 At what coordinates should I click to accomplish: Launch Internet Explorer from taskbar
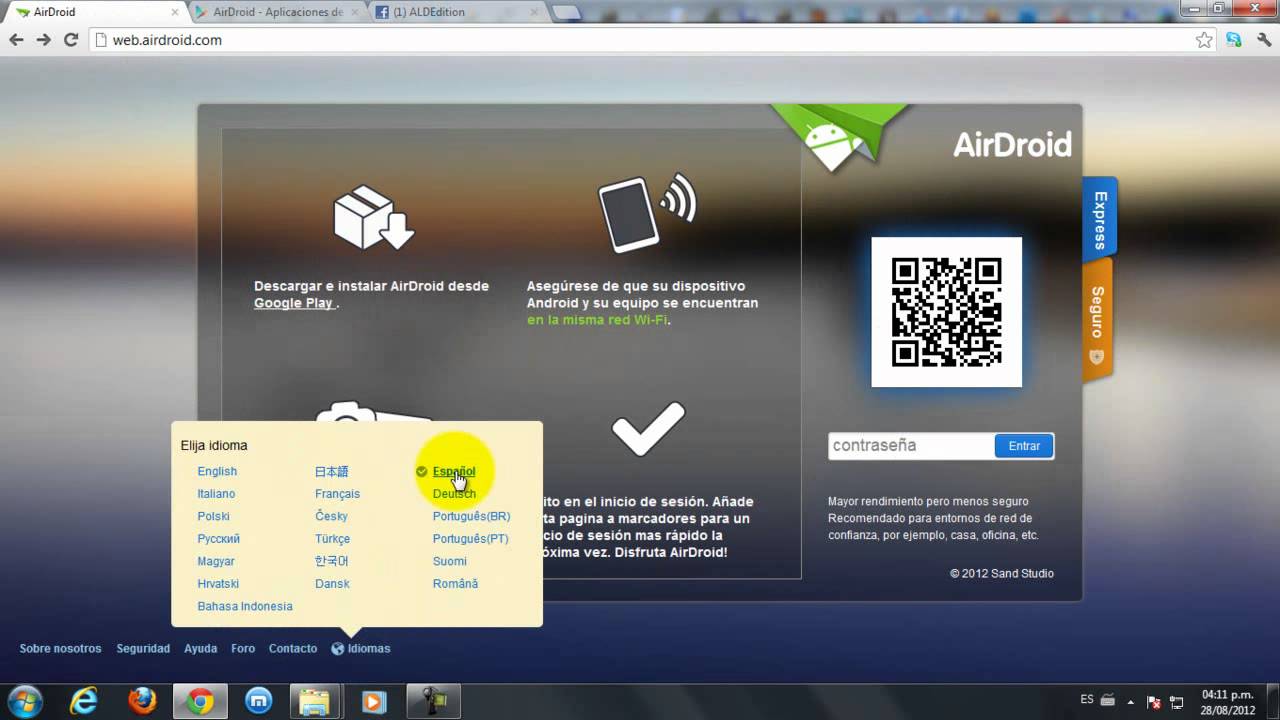click(x=83, y=701)
